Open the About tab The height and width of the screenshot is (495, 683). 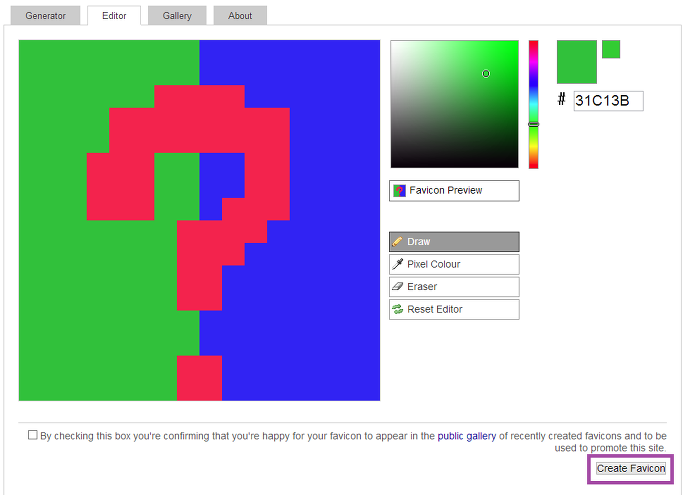coord(240,16)
